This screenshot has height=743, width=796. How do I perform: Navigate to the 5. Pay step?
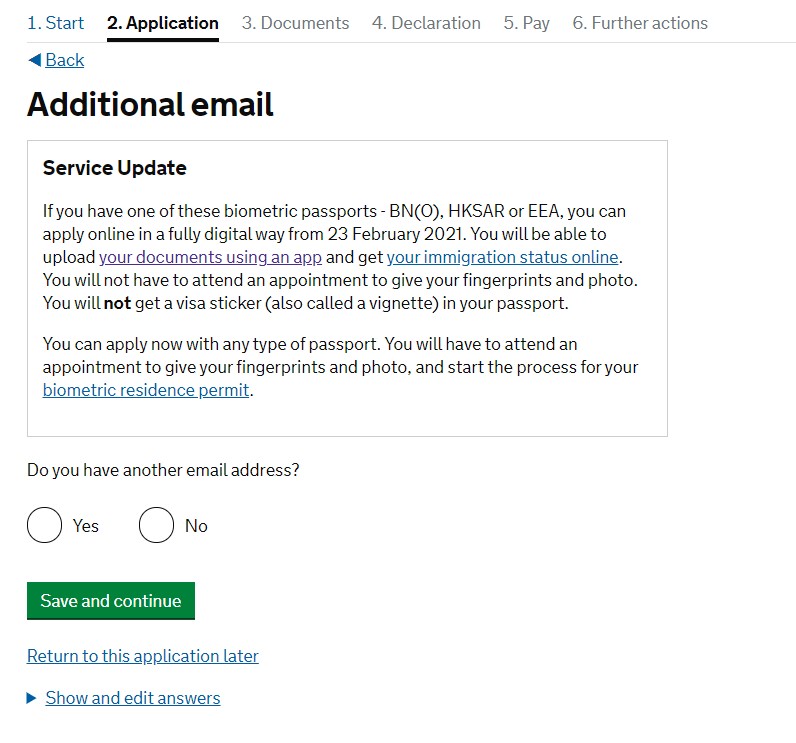tap(526, 23)
